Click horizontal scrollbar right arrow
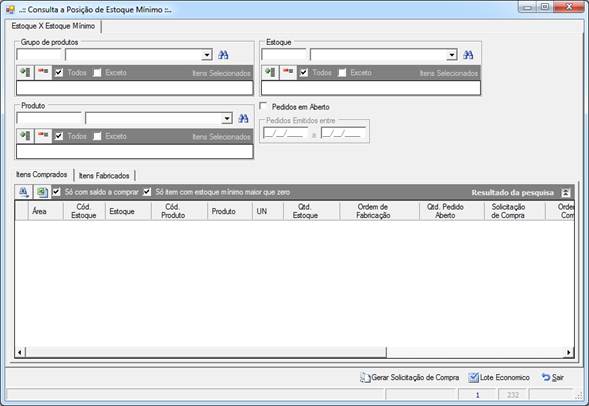The image size is (589, 406). [569, 352]
